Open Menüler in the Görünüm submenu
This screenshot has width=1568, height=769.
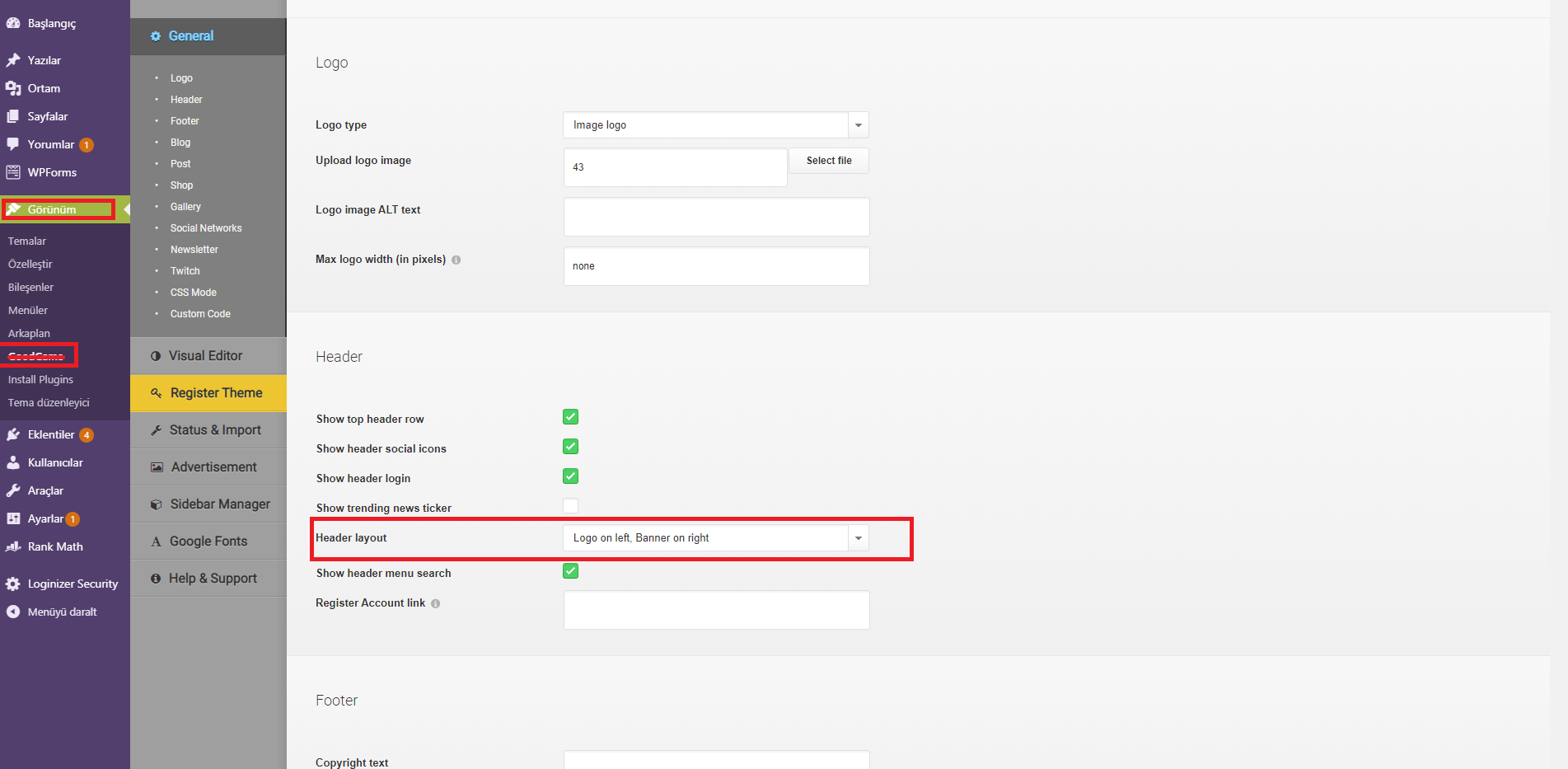point(28,311)
